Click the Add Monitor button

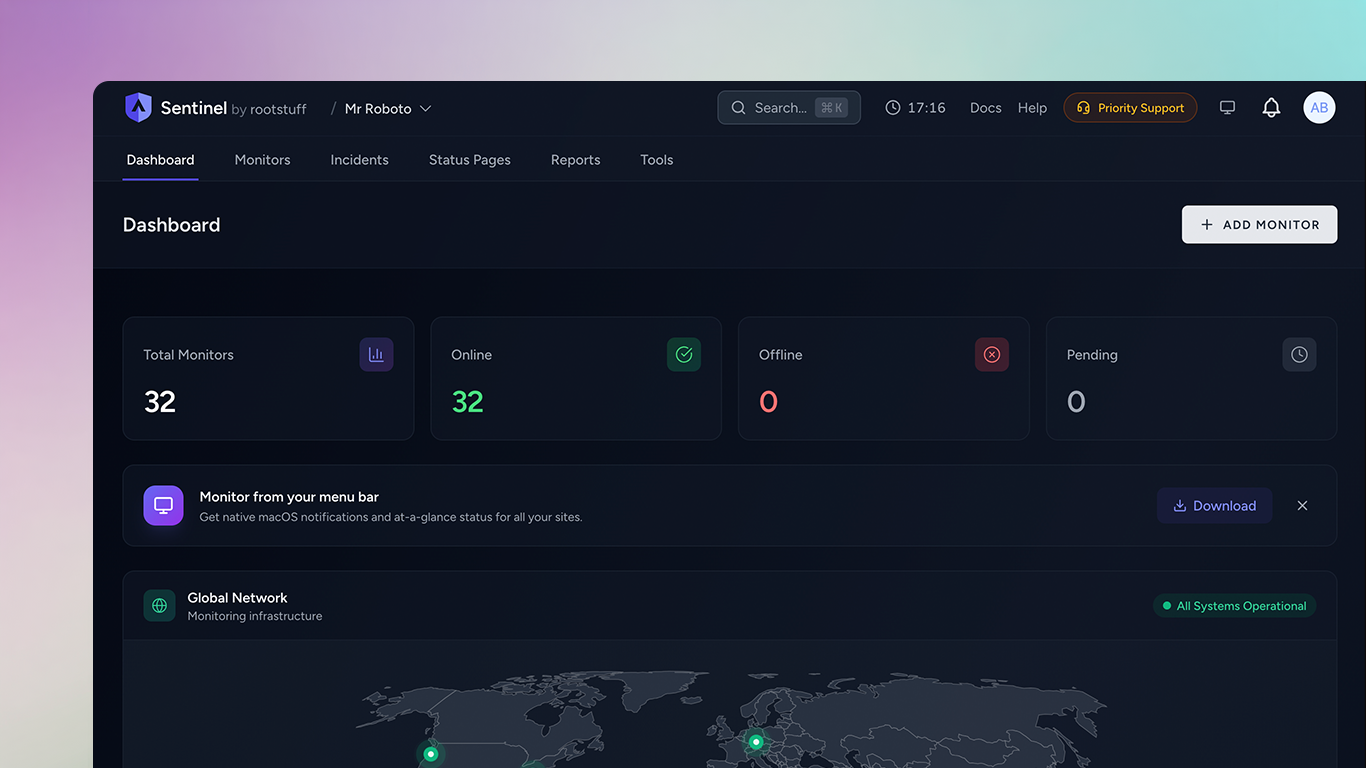pyautogui.click(x=1259, y=225)
